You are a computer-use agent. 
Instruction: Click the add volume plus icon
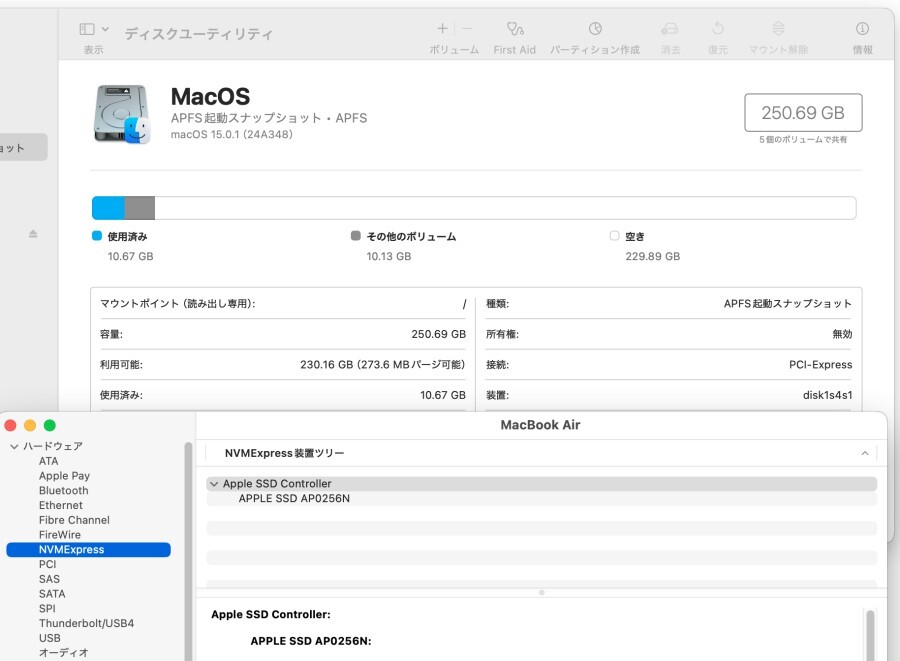(442, 30)
